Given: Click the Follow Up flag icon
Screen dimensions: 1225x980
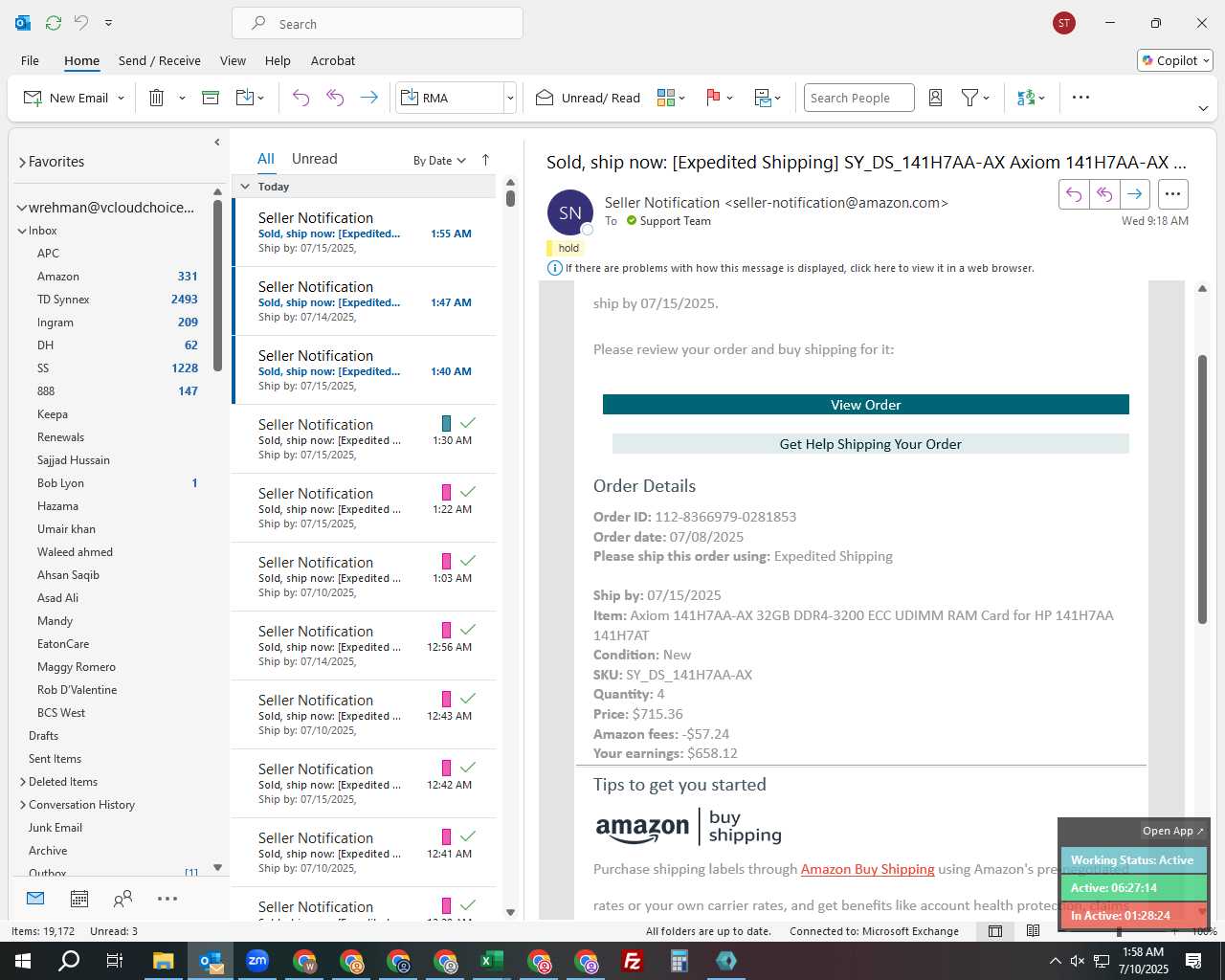Looking at the screenshot, I should pos(713,98).
